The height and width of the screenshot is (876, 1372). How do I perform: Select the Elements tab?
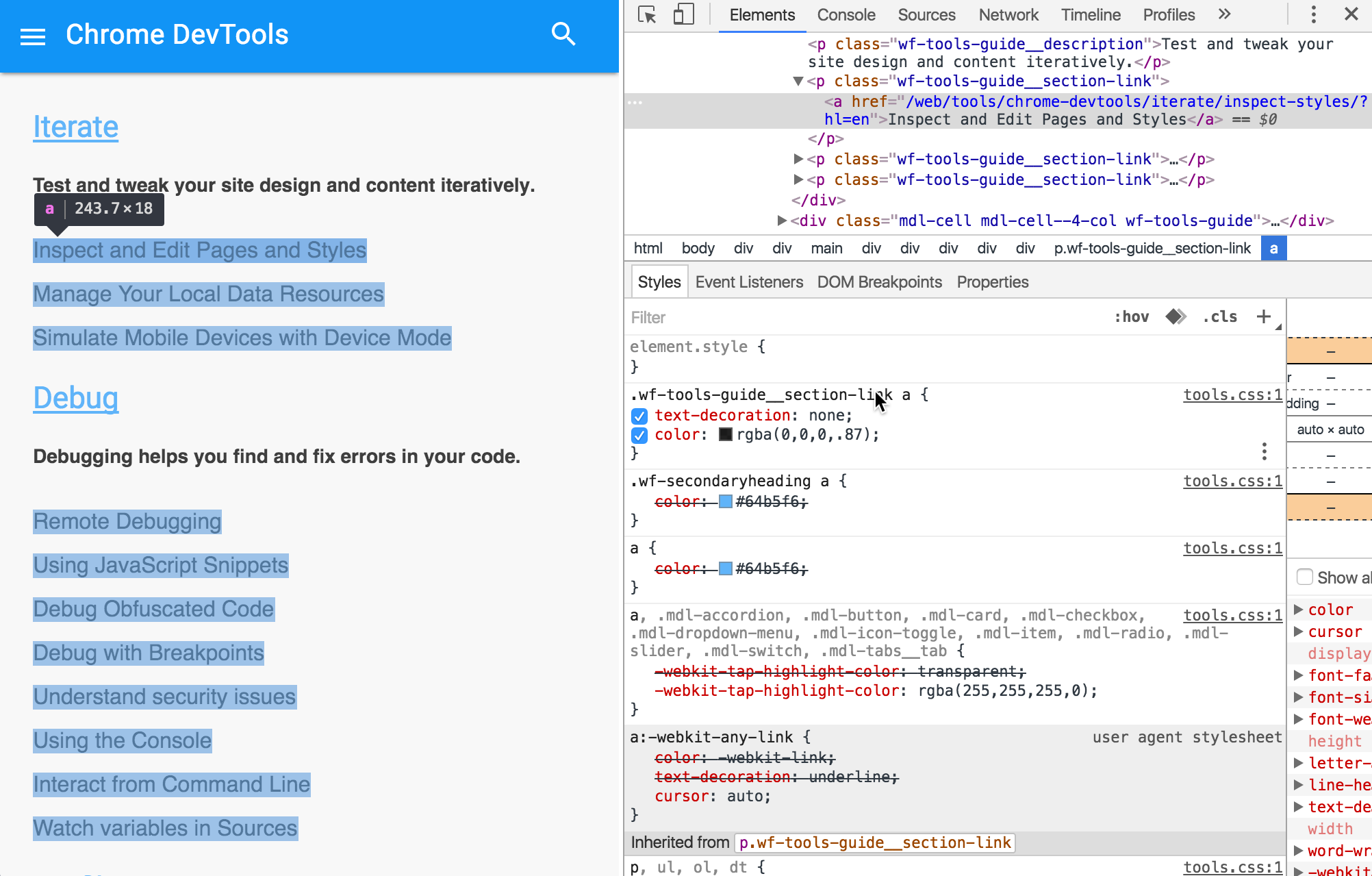click(762, 15)
